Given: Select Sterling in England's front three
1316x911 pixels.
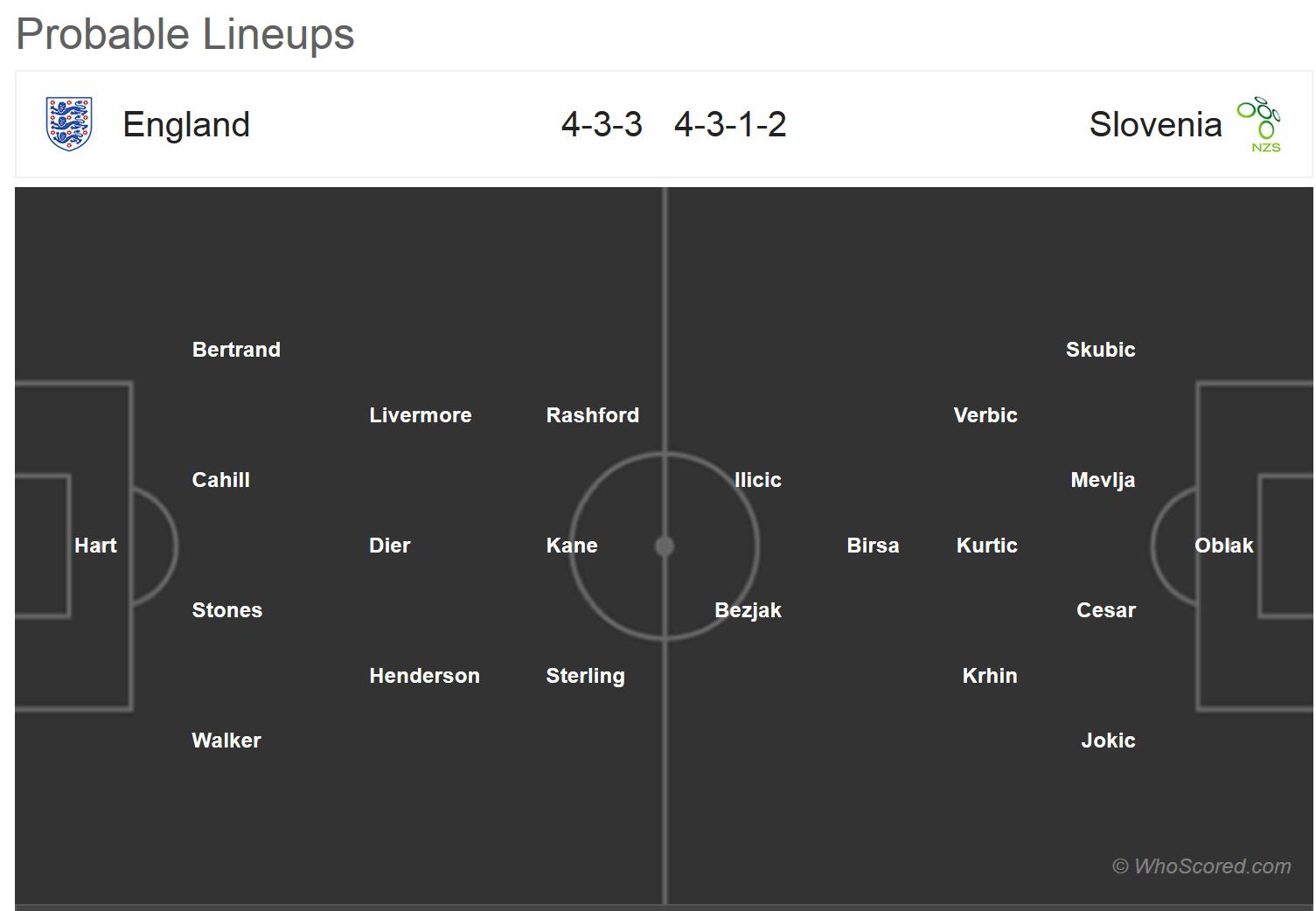Looking at the screenshot, I should (x=585, y=676).
